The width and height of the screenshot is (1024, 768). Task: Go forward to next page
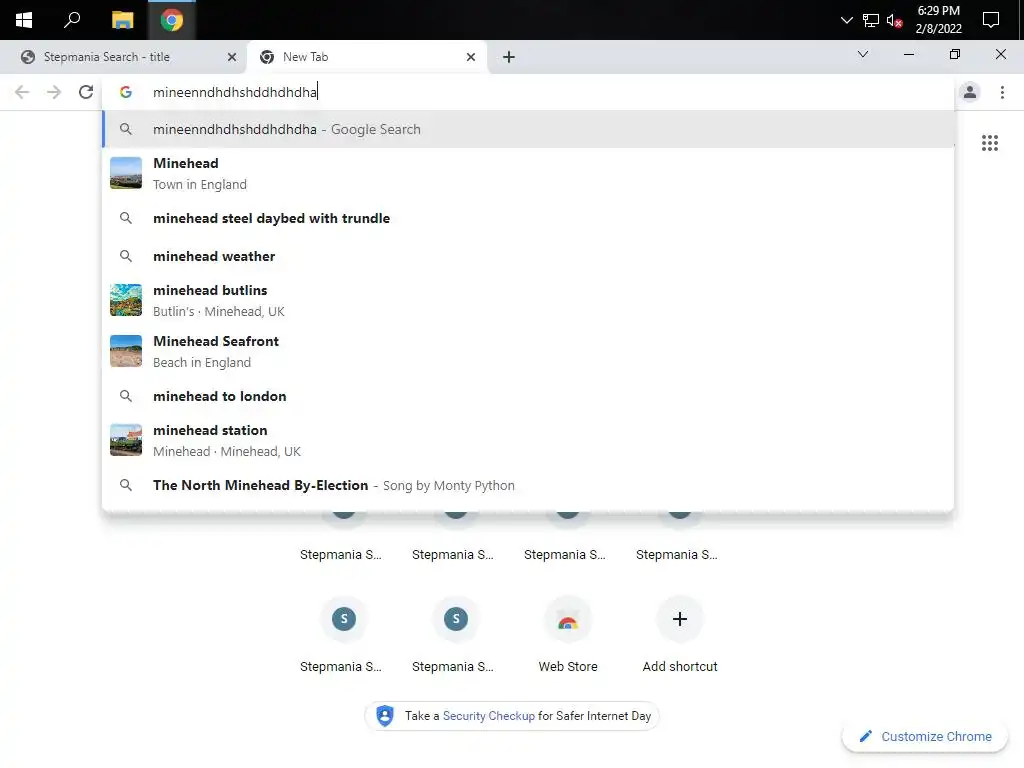tap(54, 92)
